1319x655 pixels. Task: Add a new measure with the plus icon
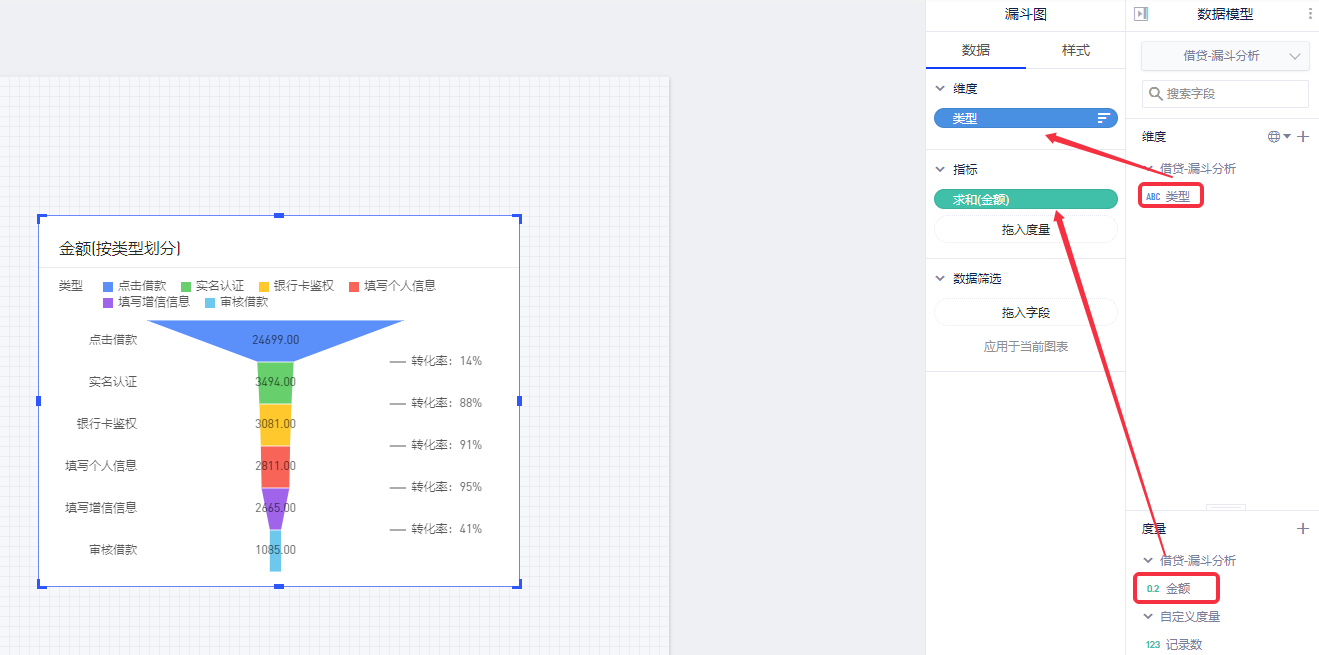1303,529
